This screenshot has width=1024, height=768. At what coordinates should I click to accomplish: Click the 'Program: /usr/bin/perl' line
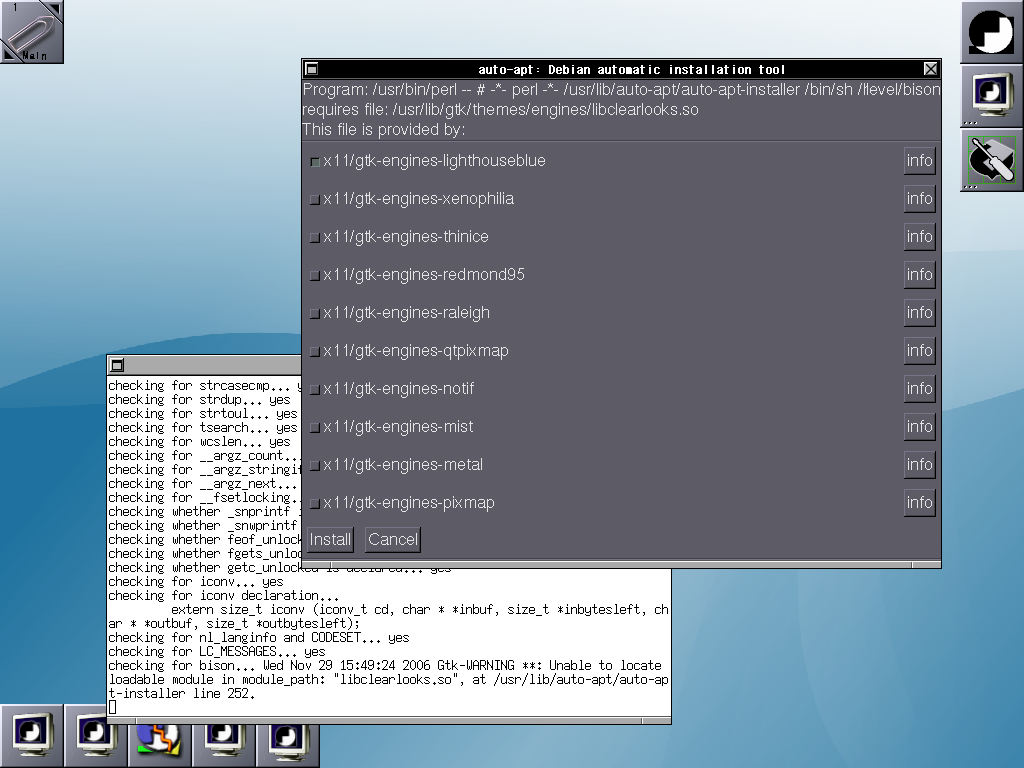click(621, 89)
